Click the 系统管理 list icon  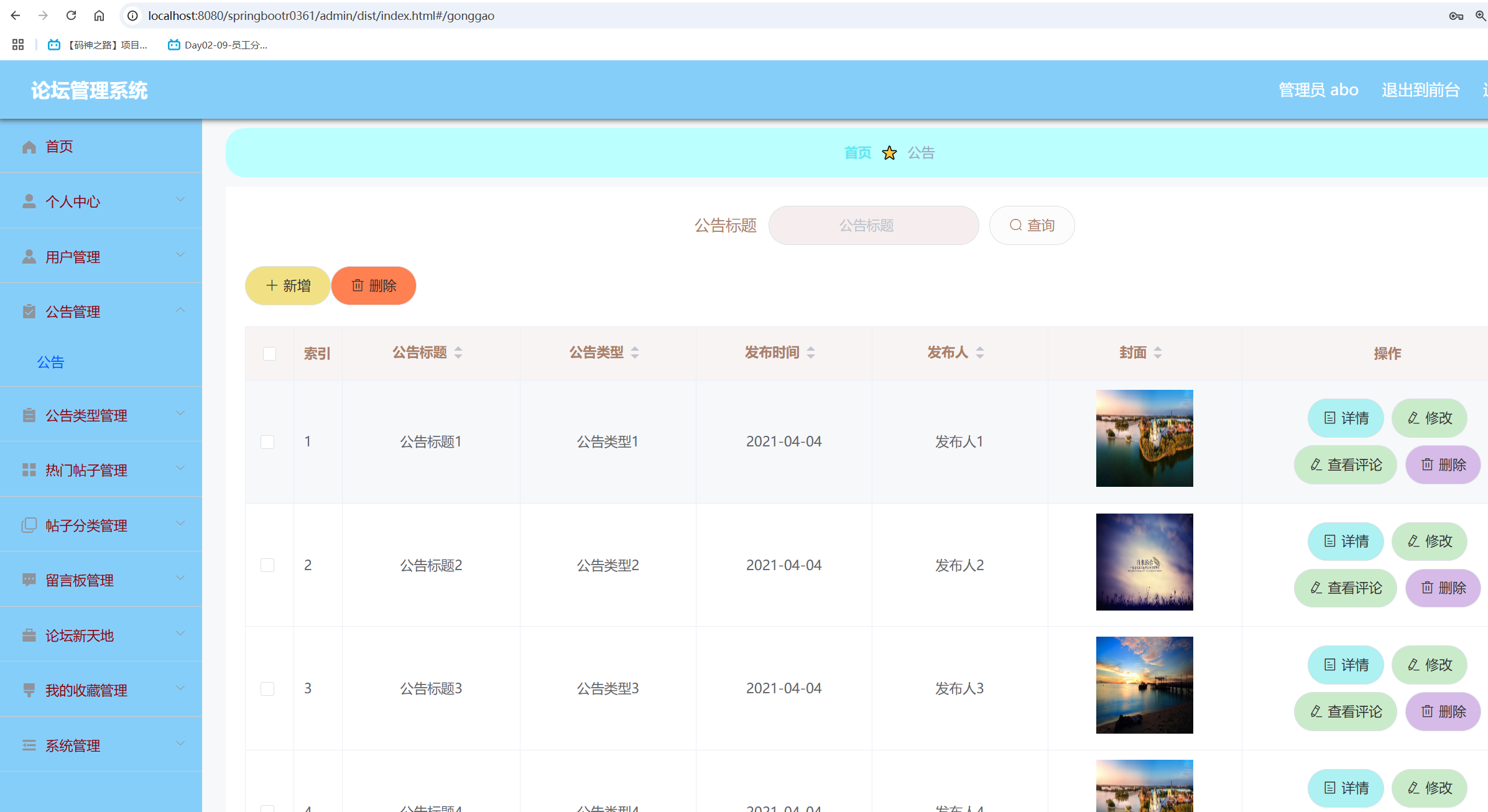(29, 745)
